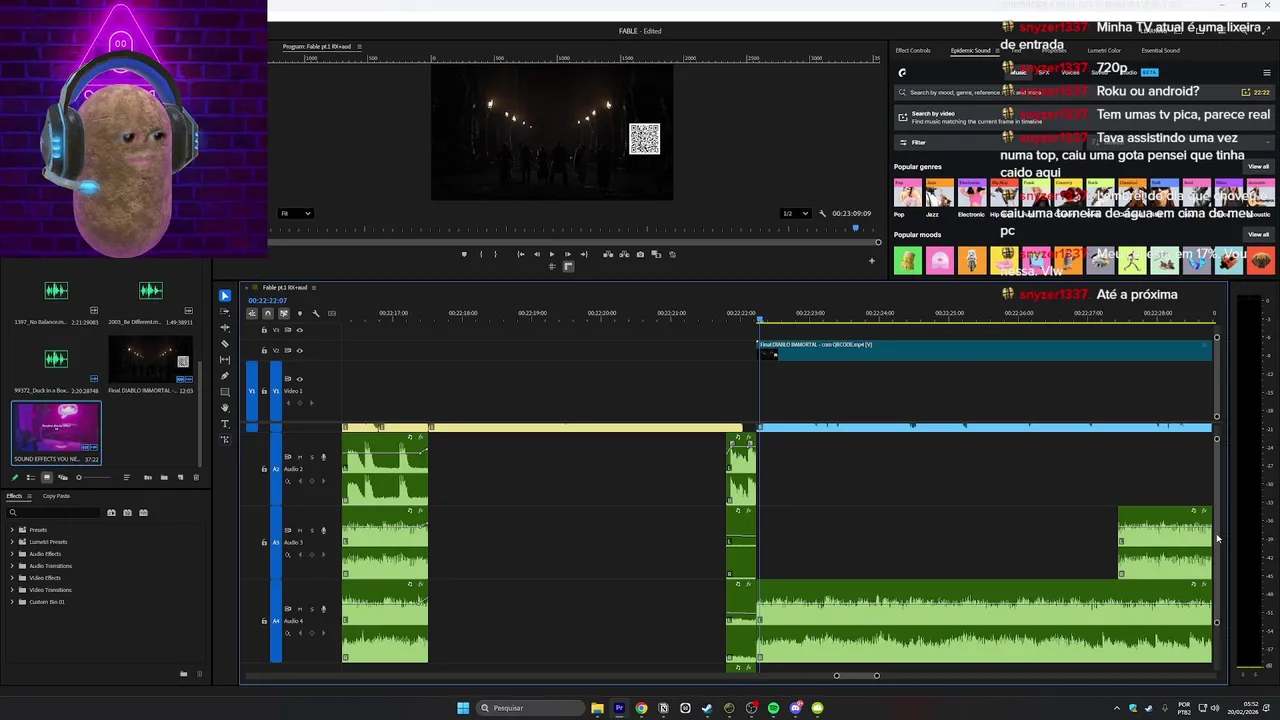Select the Razor tool

coord(225,344)
